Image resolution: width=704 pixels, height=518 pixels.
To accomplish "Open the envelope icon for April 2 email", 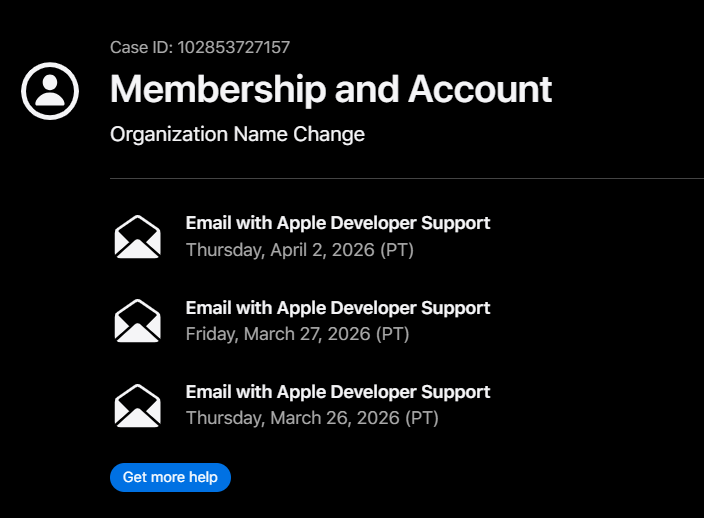I will point(137,237).
